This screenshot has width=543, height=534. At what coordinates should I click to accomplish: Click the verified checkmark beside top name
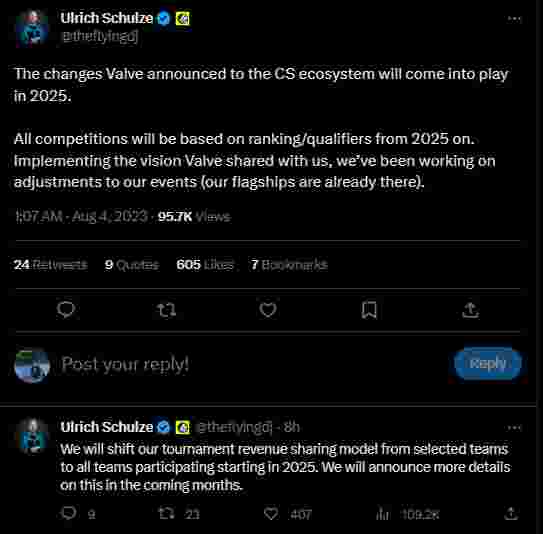click(163, 18)
